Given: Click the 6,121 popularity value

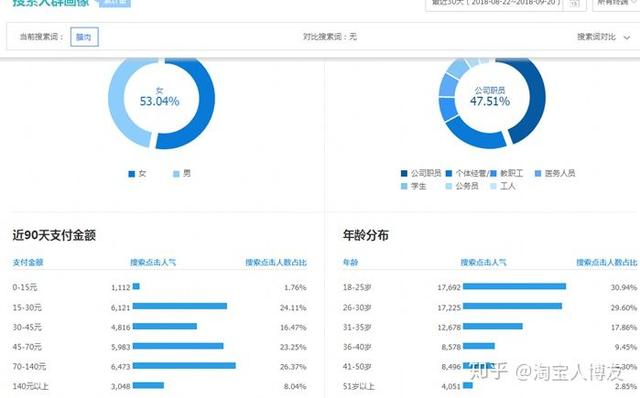Looking at the screenshot, I should [x=120, y=308].
